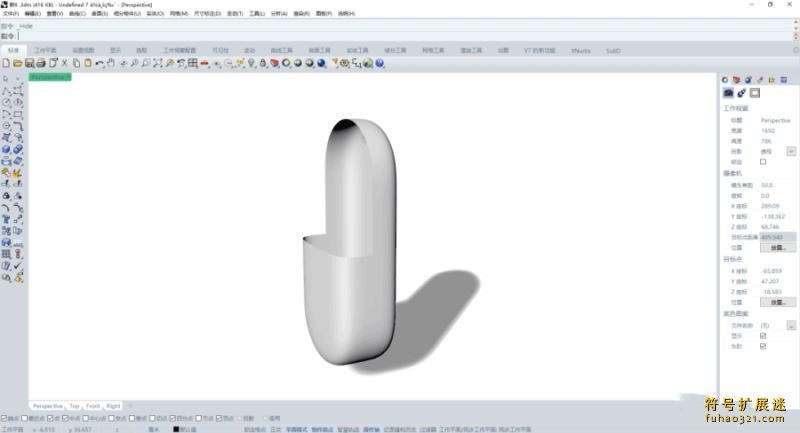The image size is (800, 433).
Task: Toggle the 中点 (Mid) osnap checkbox
Action: tap(65, 418)
